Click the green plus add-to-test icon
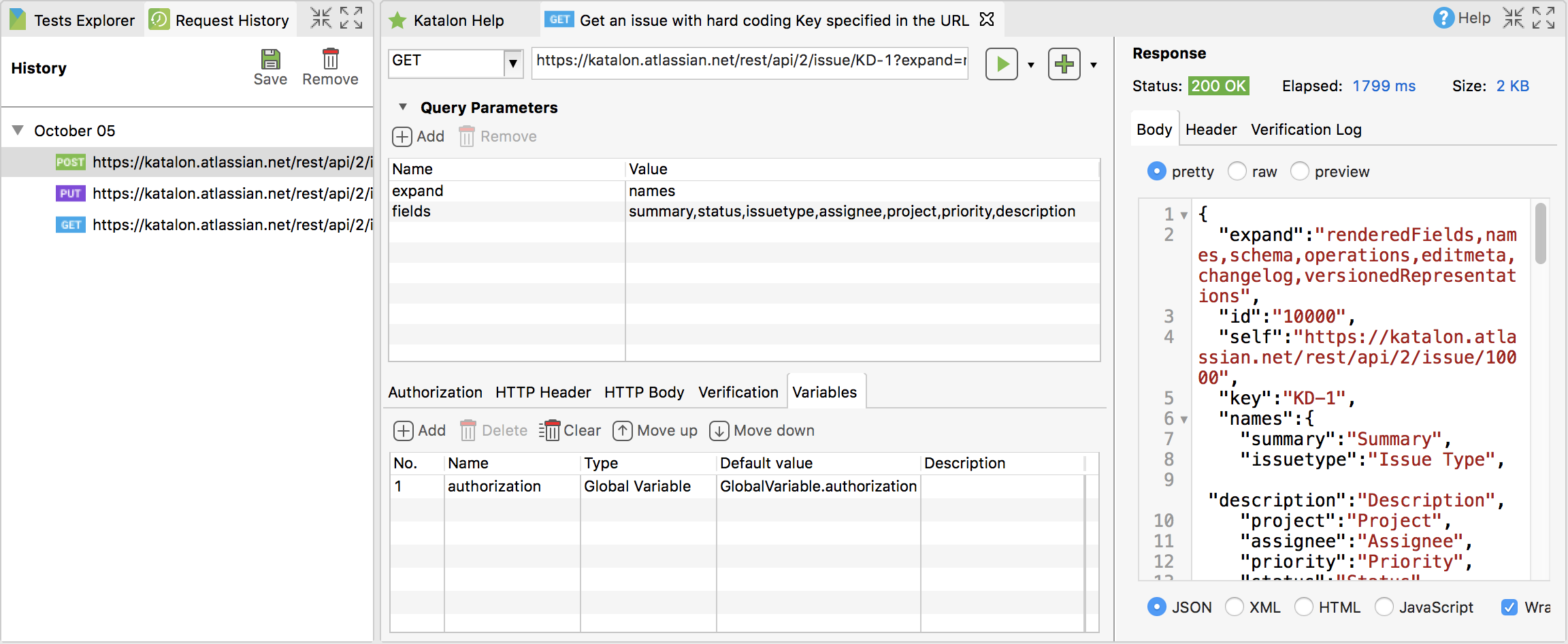Viewport: 1568px width, 644px height. pos(1064,64)
